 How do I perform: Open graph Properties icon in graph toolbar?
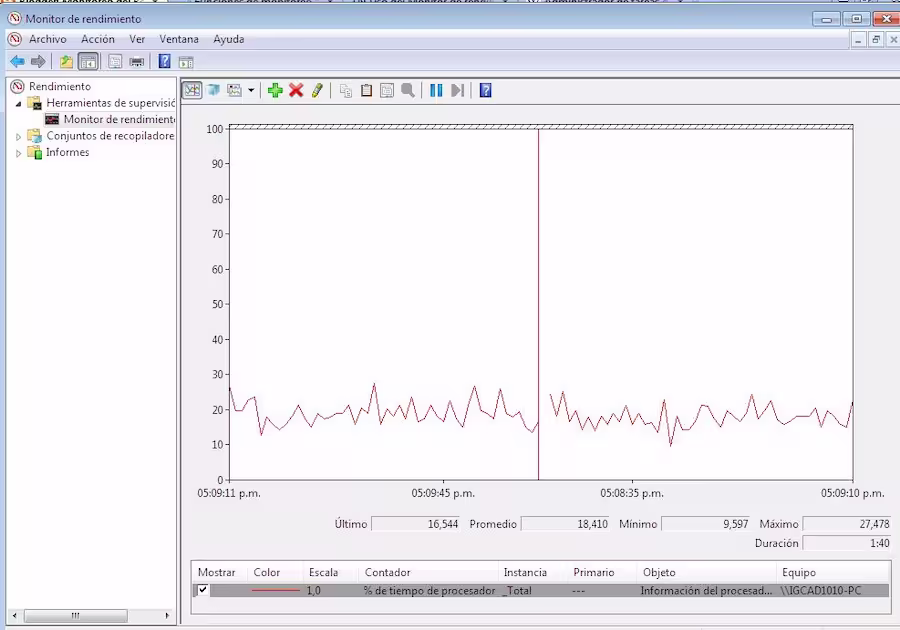coord(387,90)
